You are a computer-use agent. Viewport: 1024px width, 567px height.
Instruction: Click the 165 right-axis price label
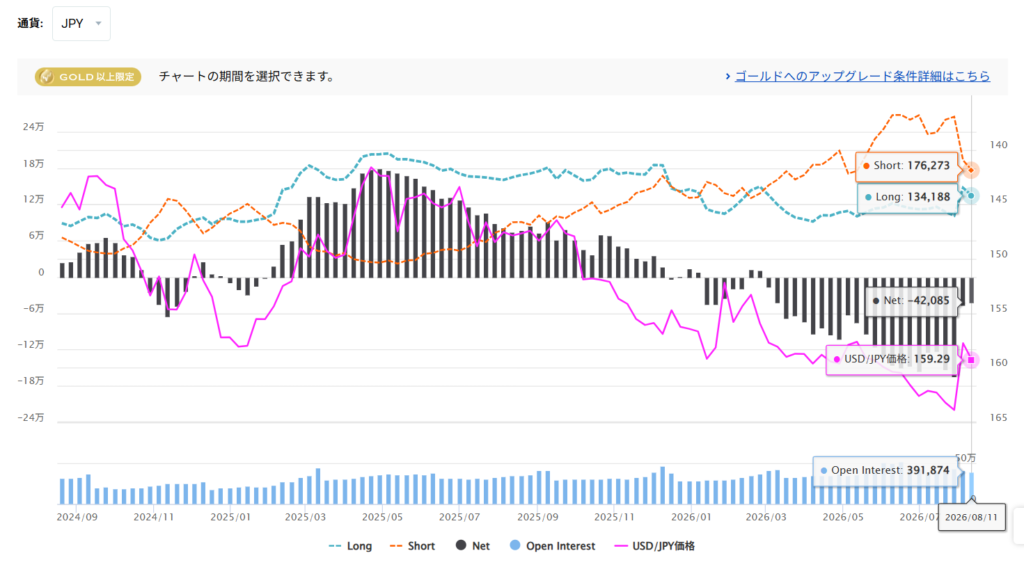coord(999,417)
